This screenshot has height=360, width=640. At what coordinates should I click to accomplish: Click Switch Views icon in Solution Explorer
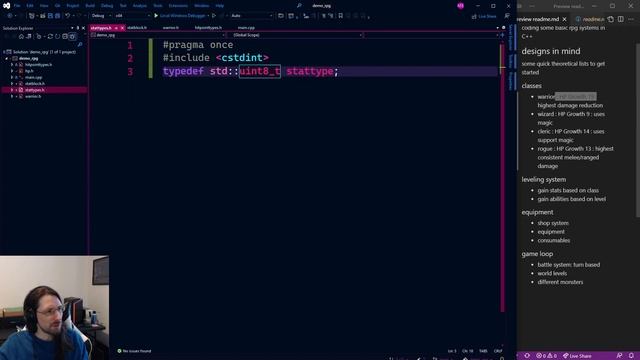[x=29, y=36]
